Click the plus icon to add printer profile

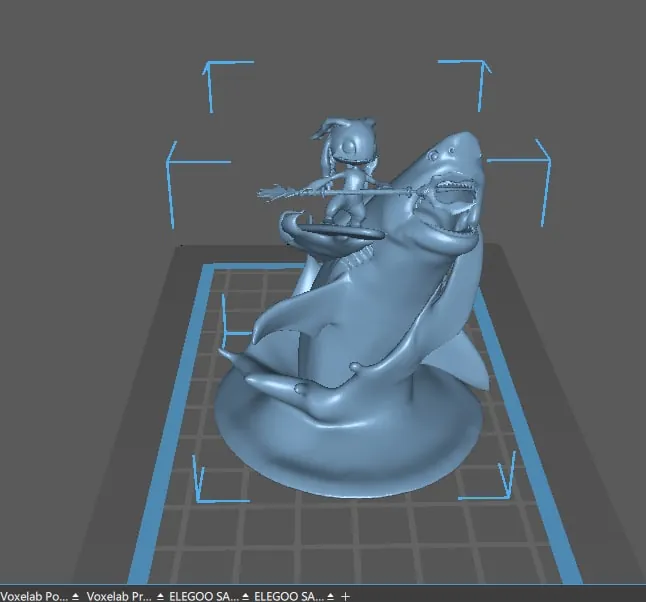pos(346,596)
